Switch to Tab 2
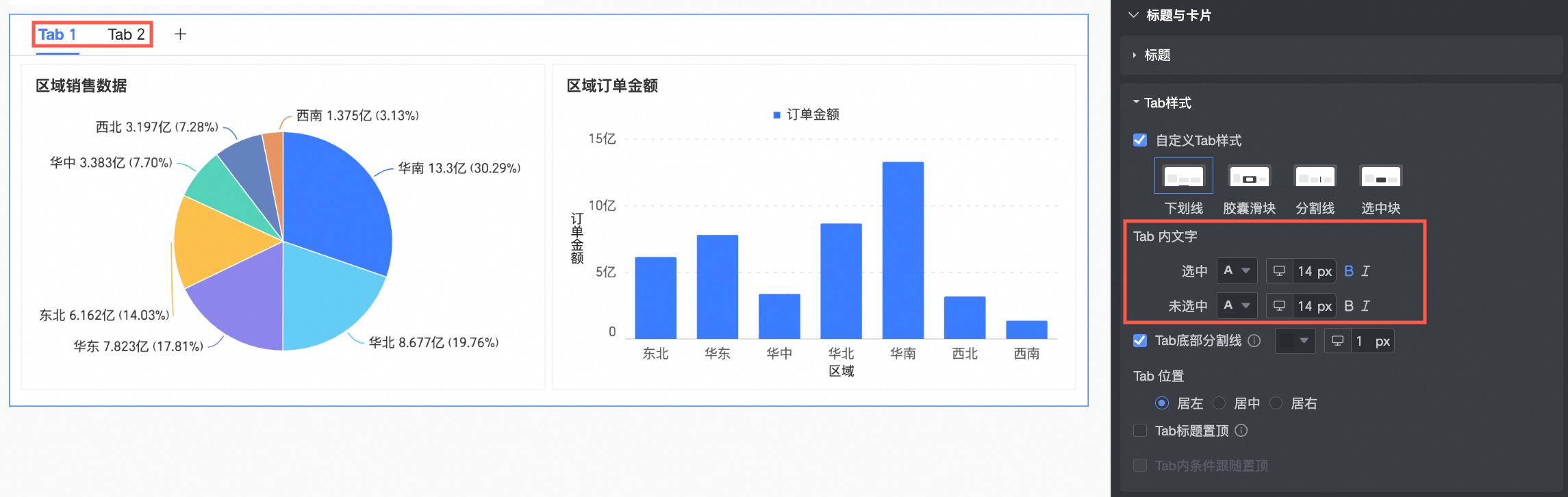Image resolution: width=1568 pixels, height=497 pixels. click(x=126, y=34)
